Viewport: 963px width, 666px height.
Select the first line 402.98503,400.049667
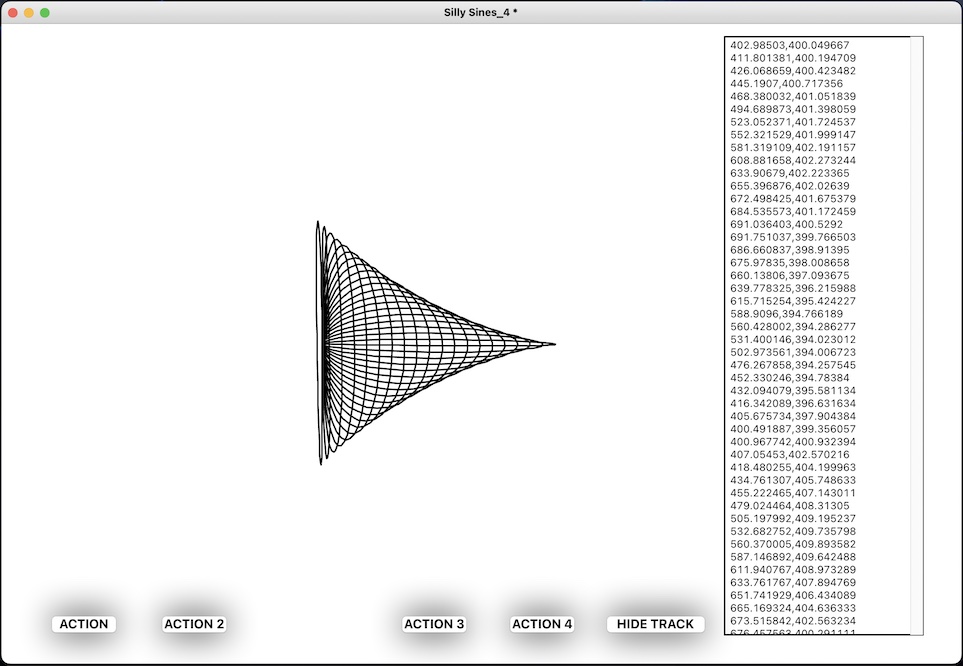(790, 45)
